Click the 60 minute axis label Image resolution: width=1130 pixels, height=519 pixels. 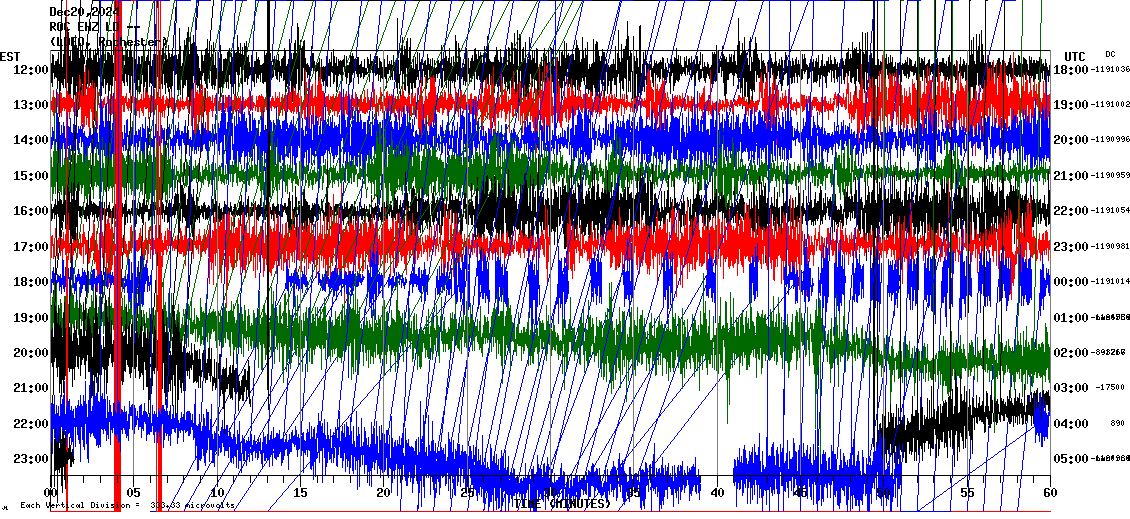tap(1049, 493)
